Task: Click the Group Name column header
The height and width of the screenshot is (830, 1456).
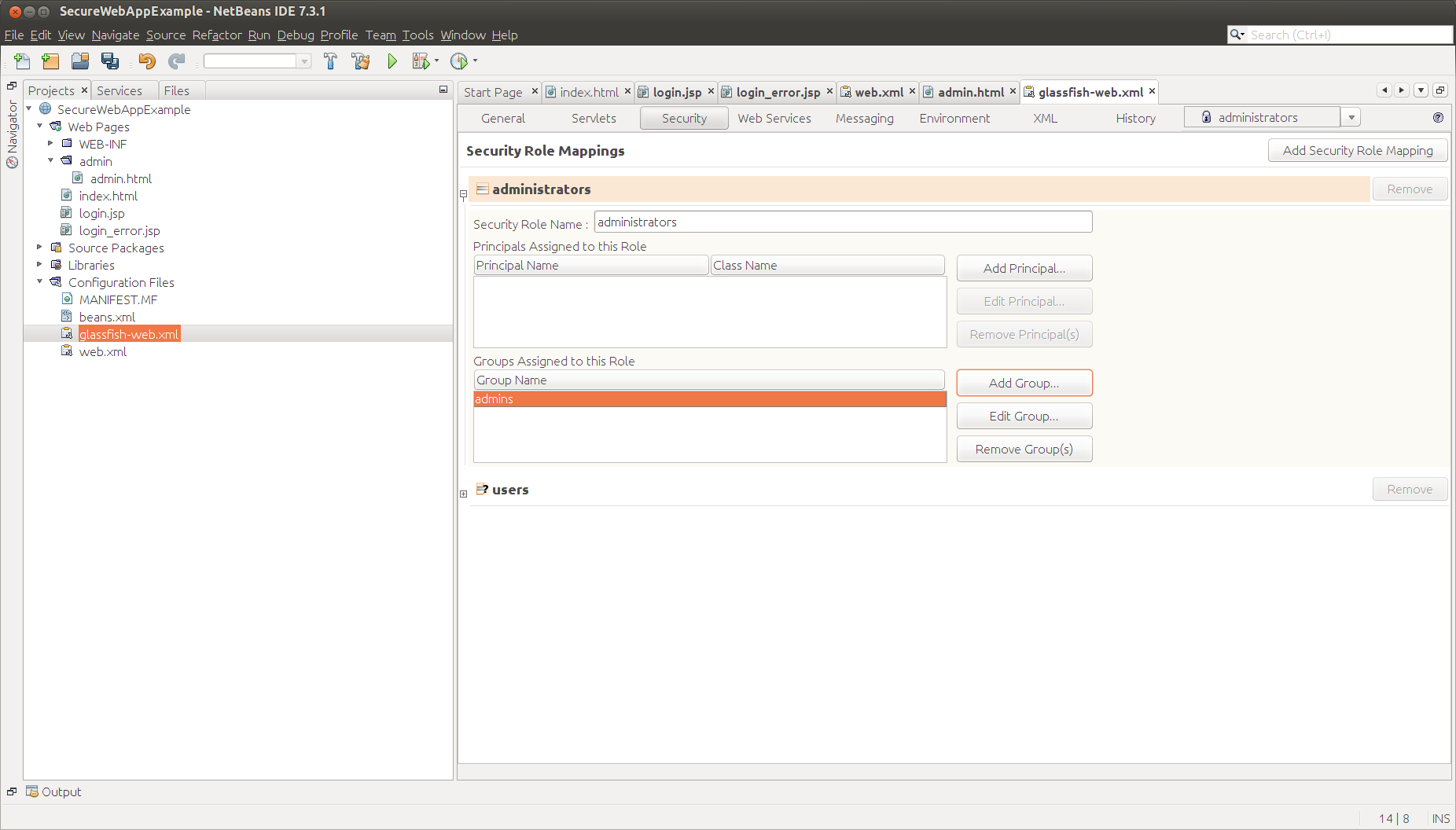Action: [709, 380]
